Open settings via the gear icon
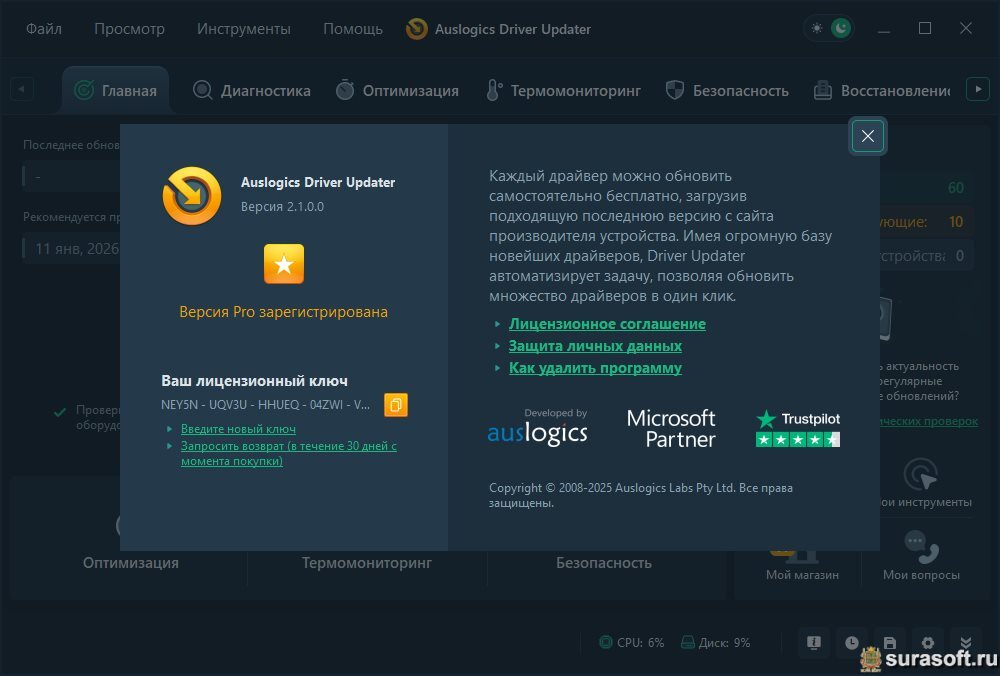The height and width of the screenshot is (676, 1000). pos(927,643)
